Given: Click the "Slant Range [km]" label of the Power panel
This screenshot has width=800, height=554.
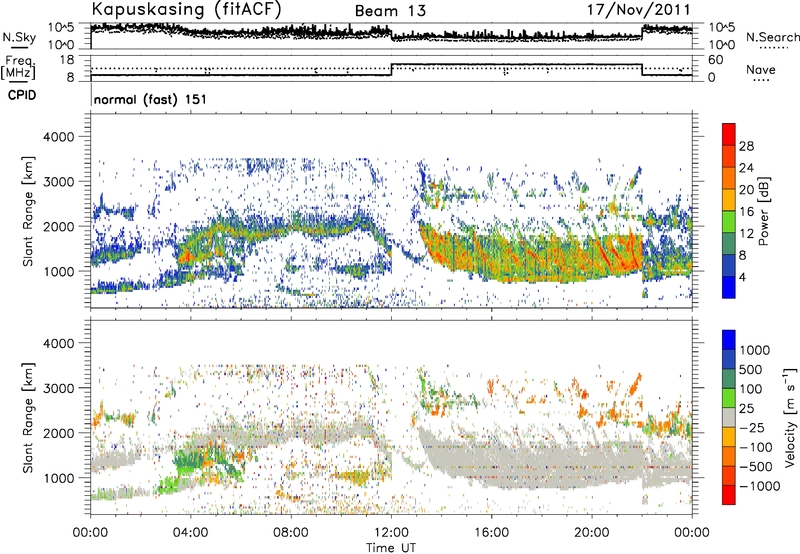Looking at the screenshot, I should (29, 211).
